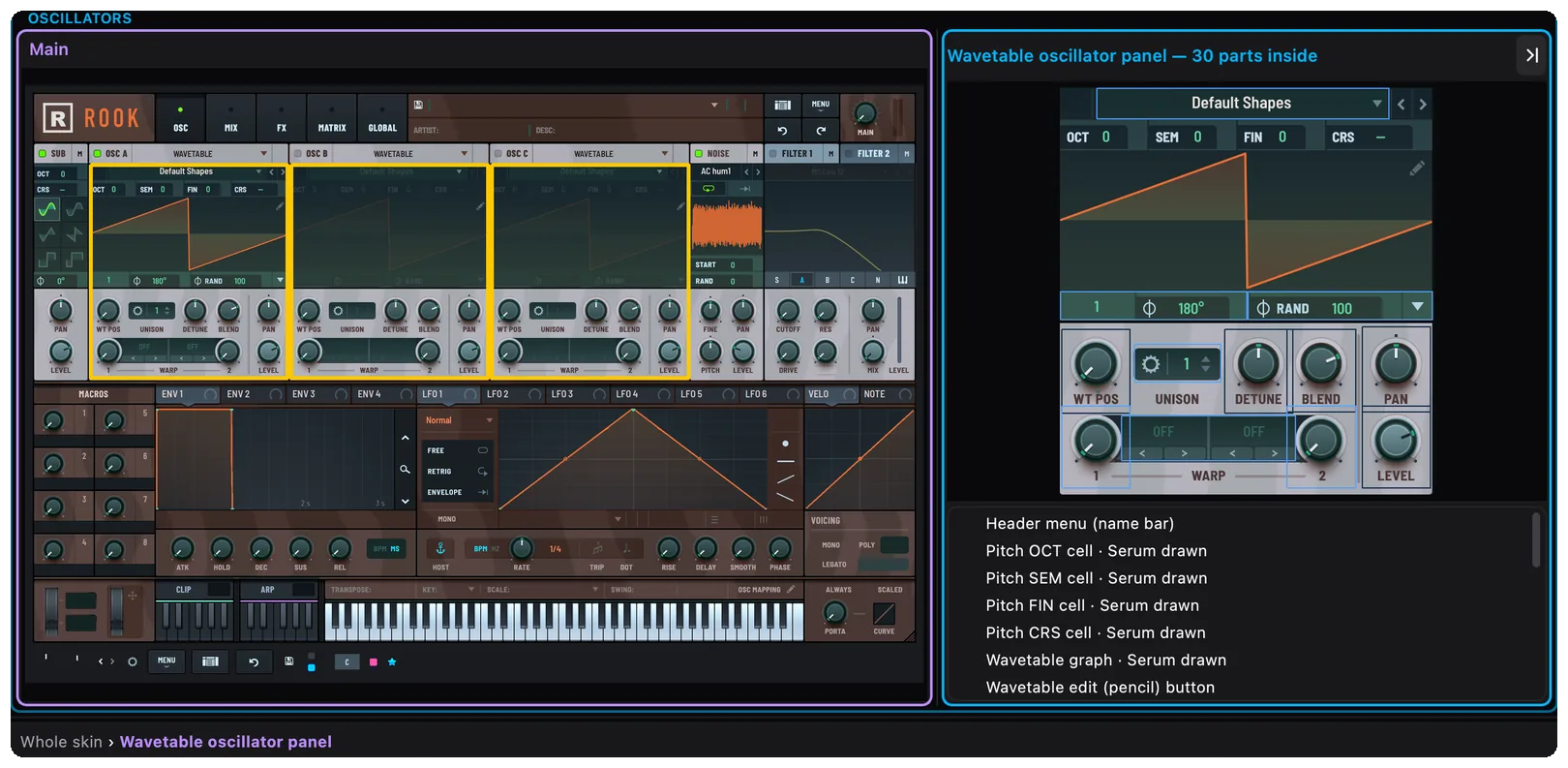The width and height of the screenshot is (1568, 768).
Task: Enable the FILTER 2 power toggle
Action: pyautogui.click(x=848, y=153)
